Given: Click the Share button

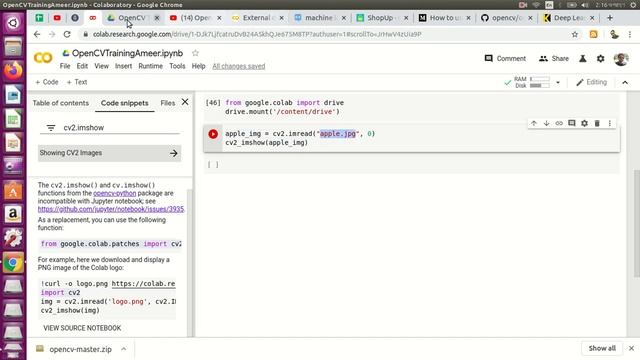Looking at the screenshot, I should click(553, 59).
